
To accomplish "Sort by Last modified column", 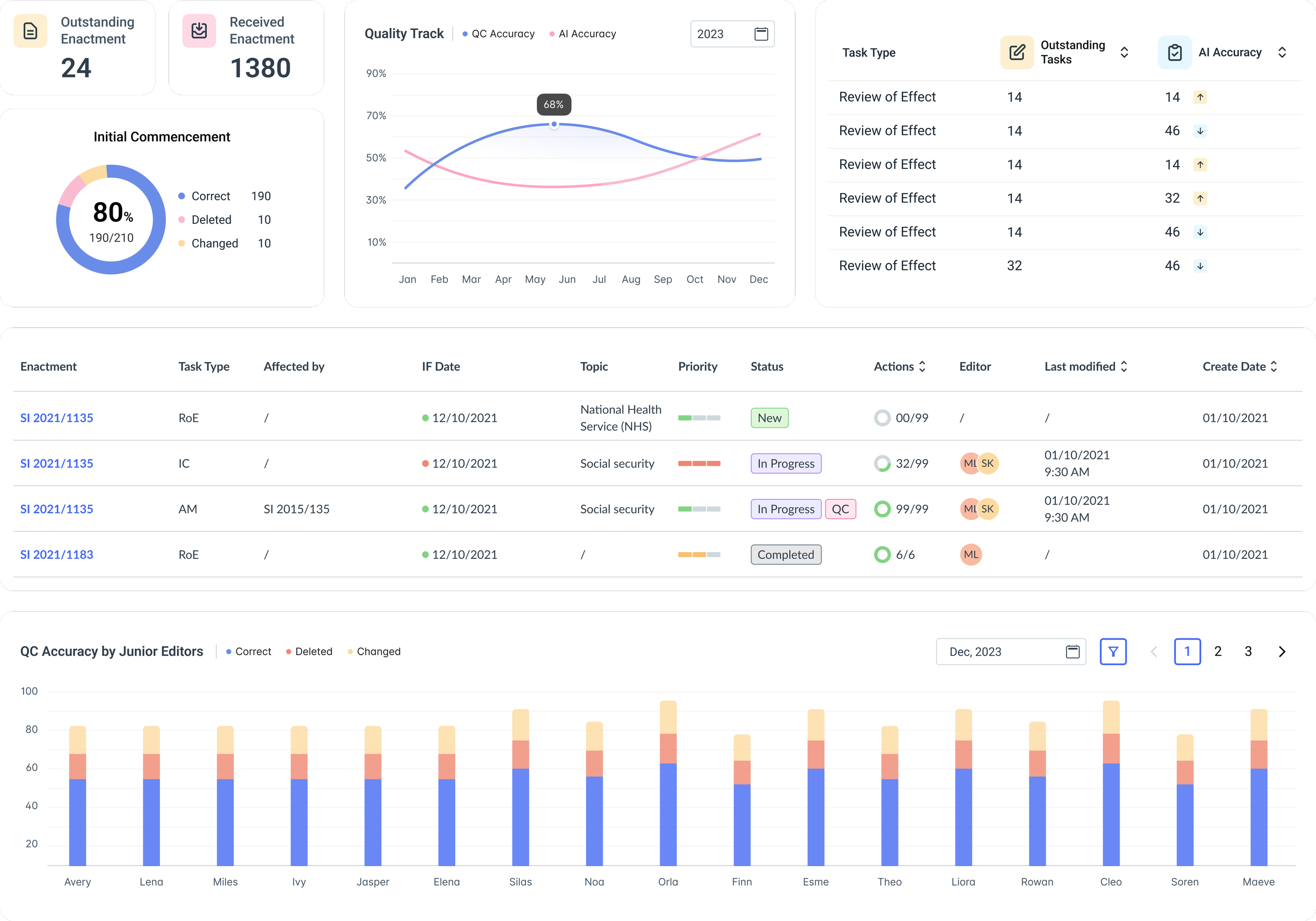I will tap(1123, 366).
